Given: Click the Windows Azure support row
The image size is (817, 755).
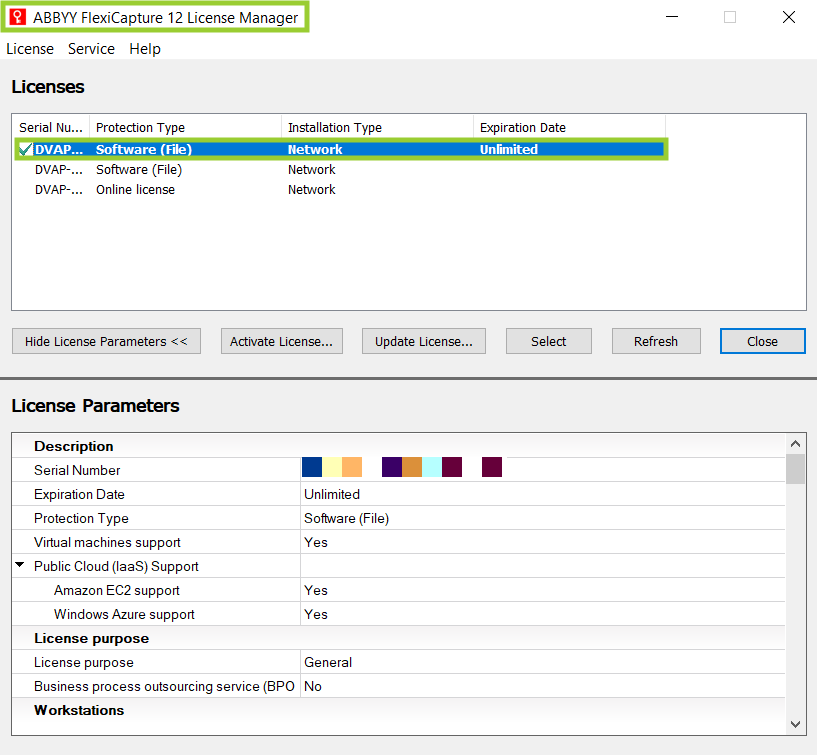Looking at the screenshot, I should [x=399, y=614].
